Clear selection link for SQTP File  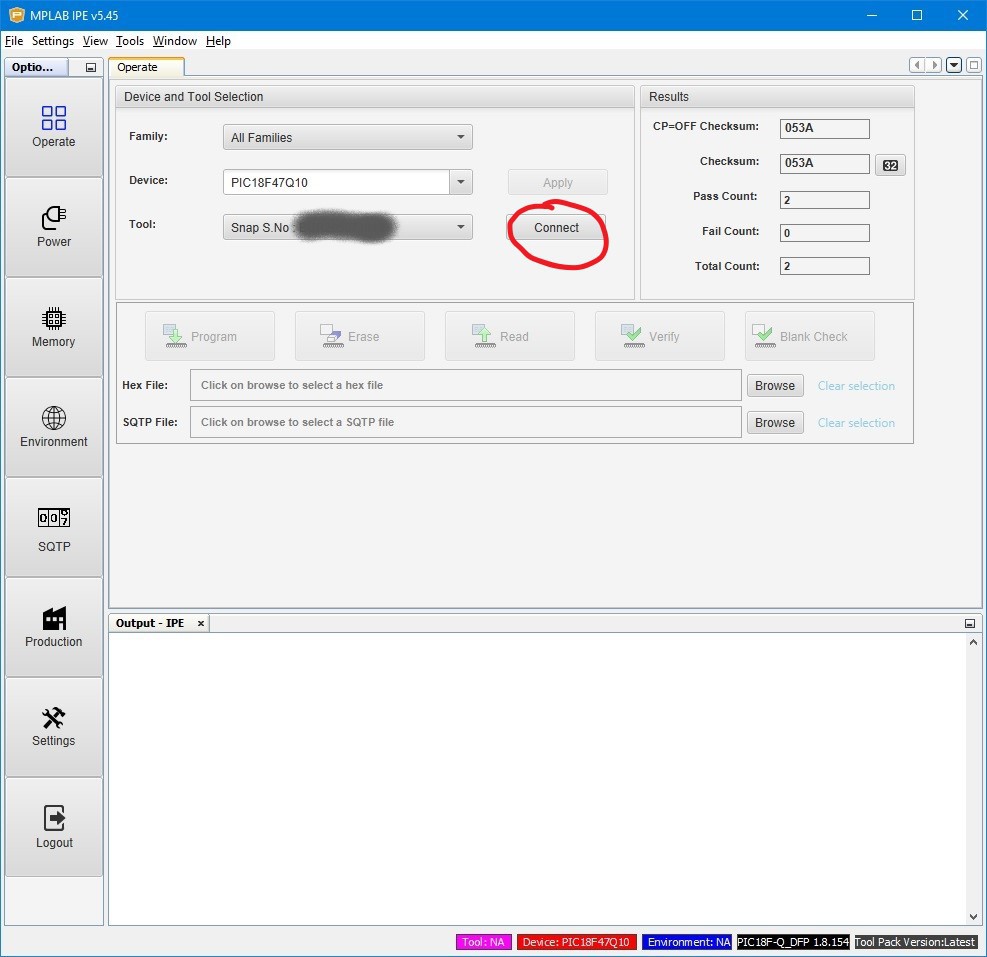click(x=856, y=422)
